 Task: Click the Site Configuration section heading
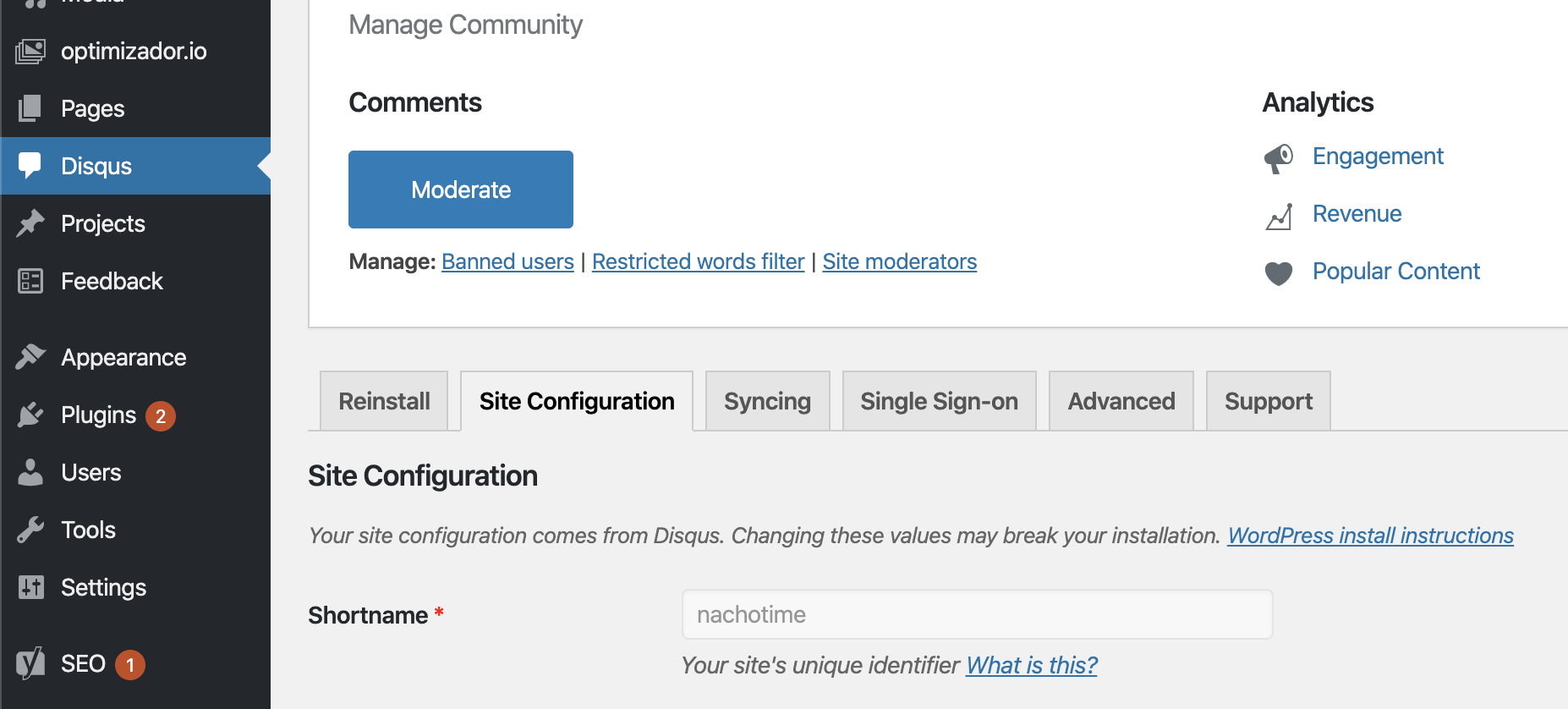(x=423, y=476)
